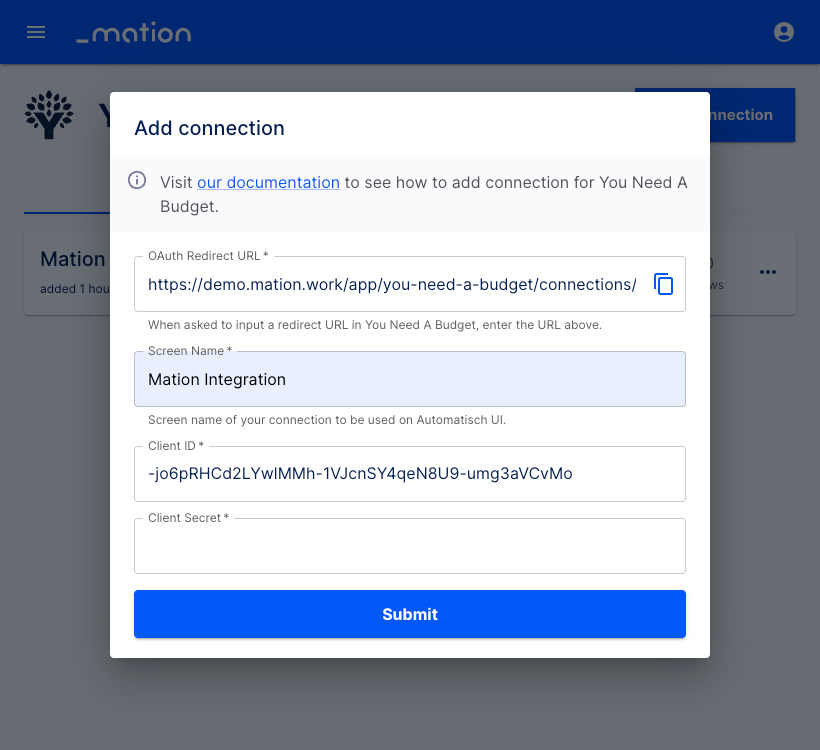This screenshot has width=820, height=750.
Task: Click the info icon beside documentation notice
Action: 137,180
